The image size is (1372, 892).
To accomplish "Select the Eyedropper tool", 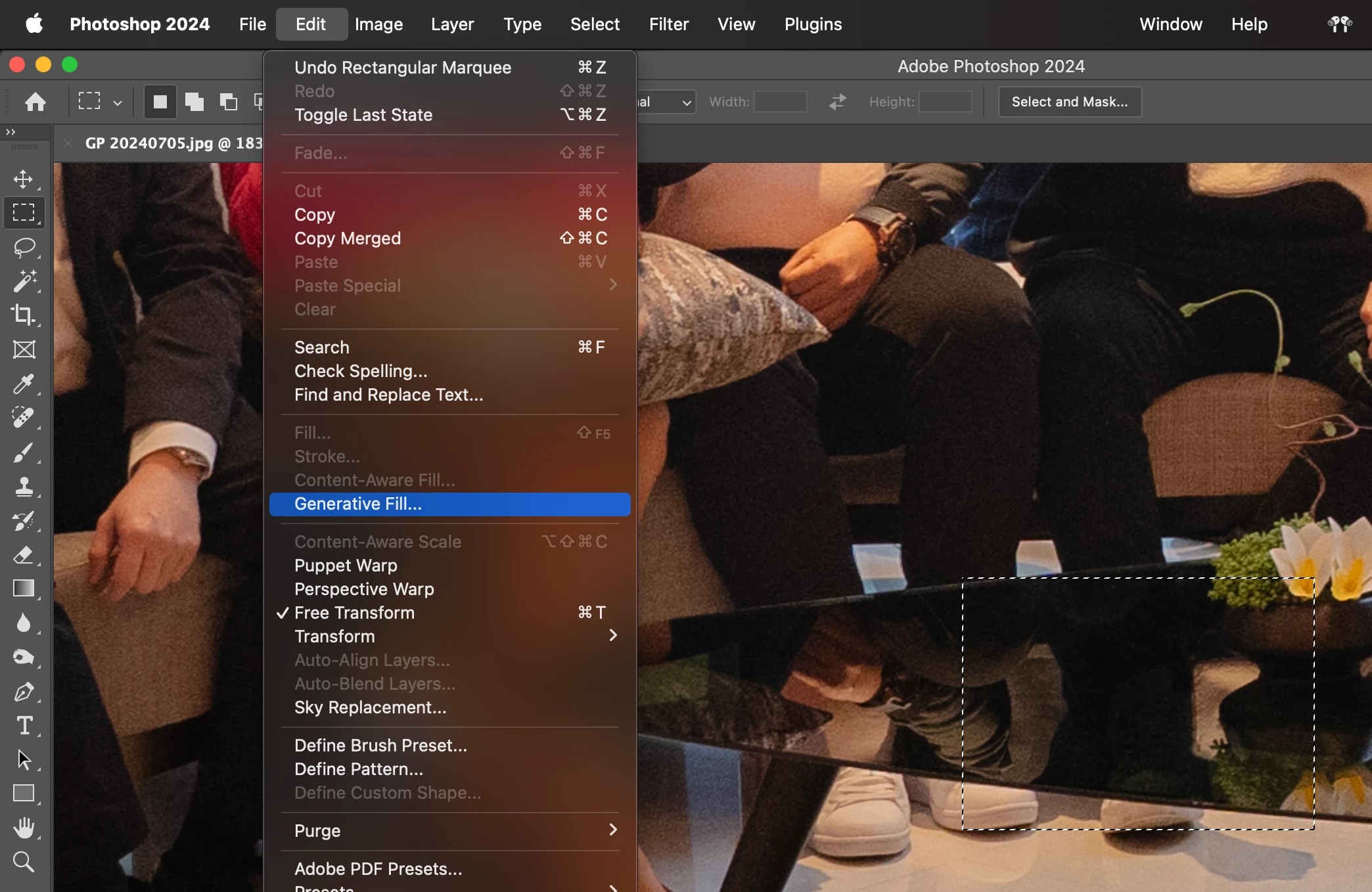I will [x=24, y=384].
